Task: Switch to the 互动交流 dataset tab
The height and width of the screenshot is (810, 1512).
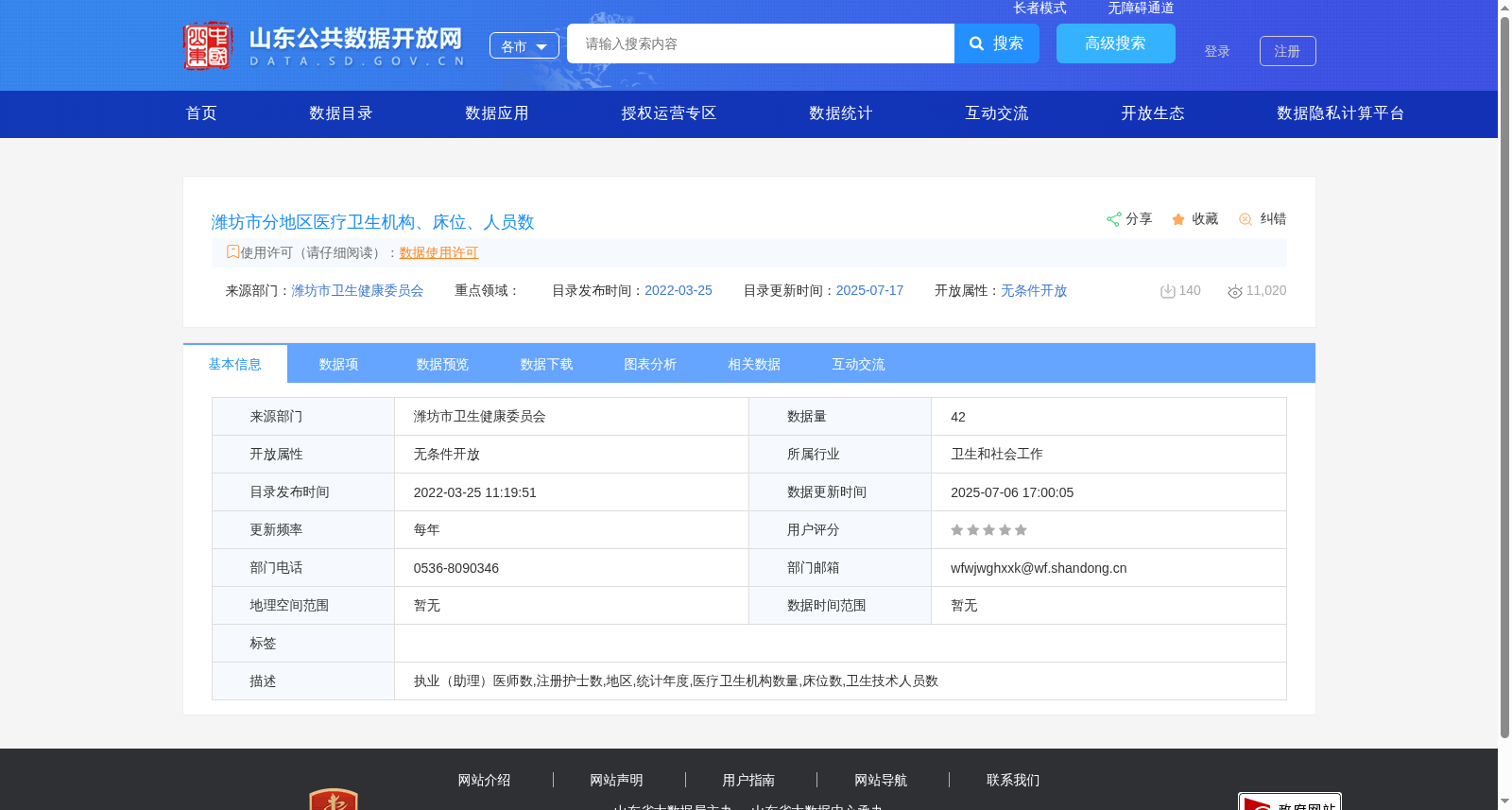Action: [x=859, y=364]
